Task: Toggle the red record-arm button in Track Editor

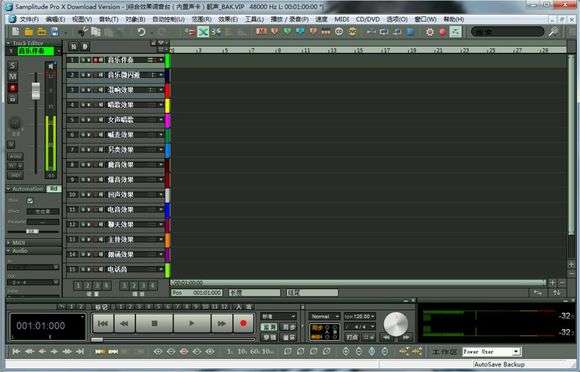Action: pos(13,88)
